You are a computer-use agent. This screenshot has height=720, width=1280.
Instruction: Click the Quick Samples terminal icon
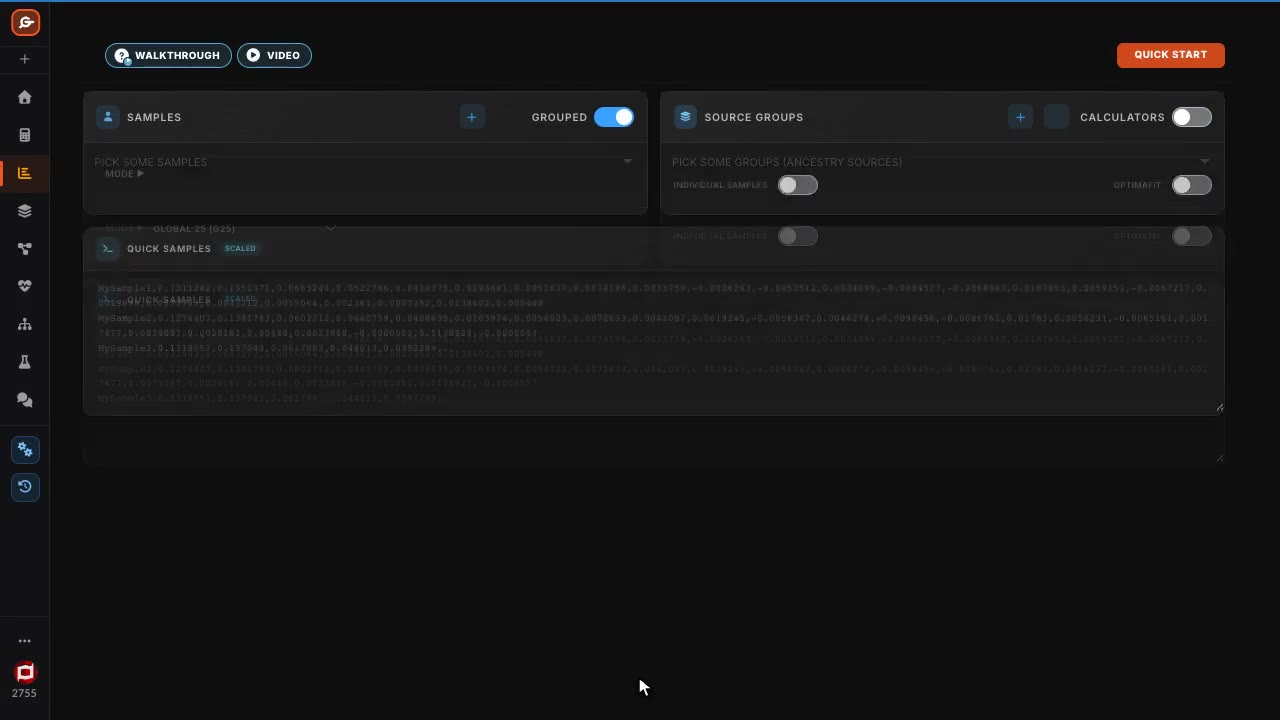[108, 248]
